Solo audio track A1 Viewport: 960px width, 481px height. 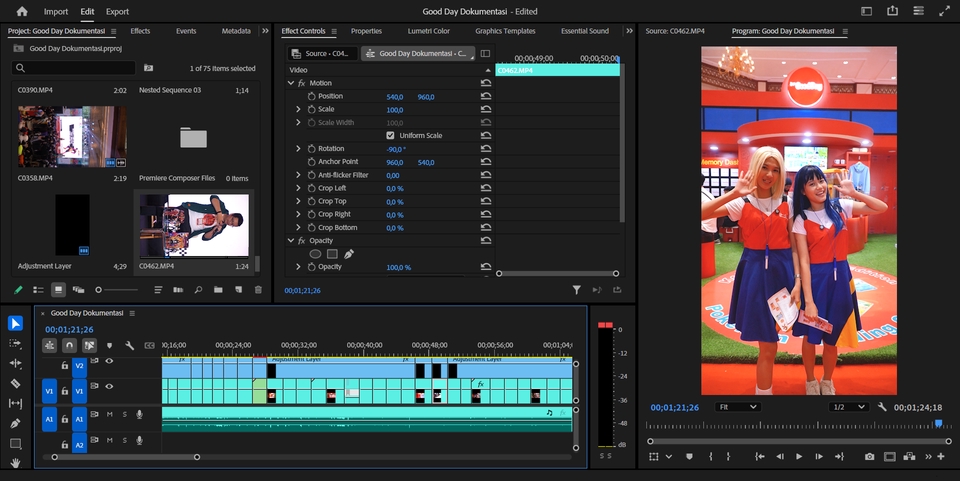[x=124, y=414]
